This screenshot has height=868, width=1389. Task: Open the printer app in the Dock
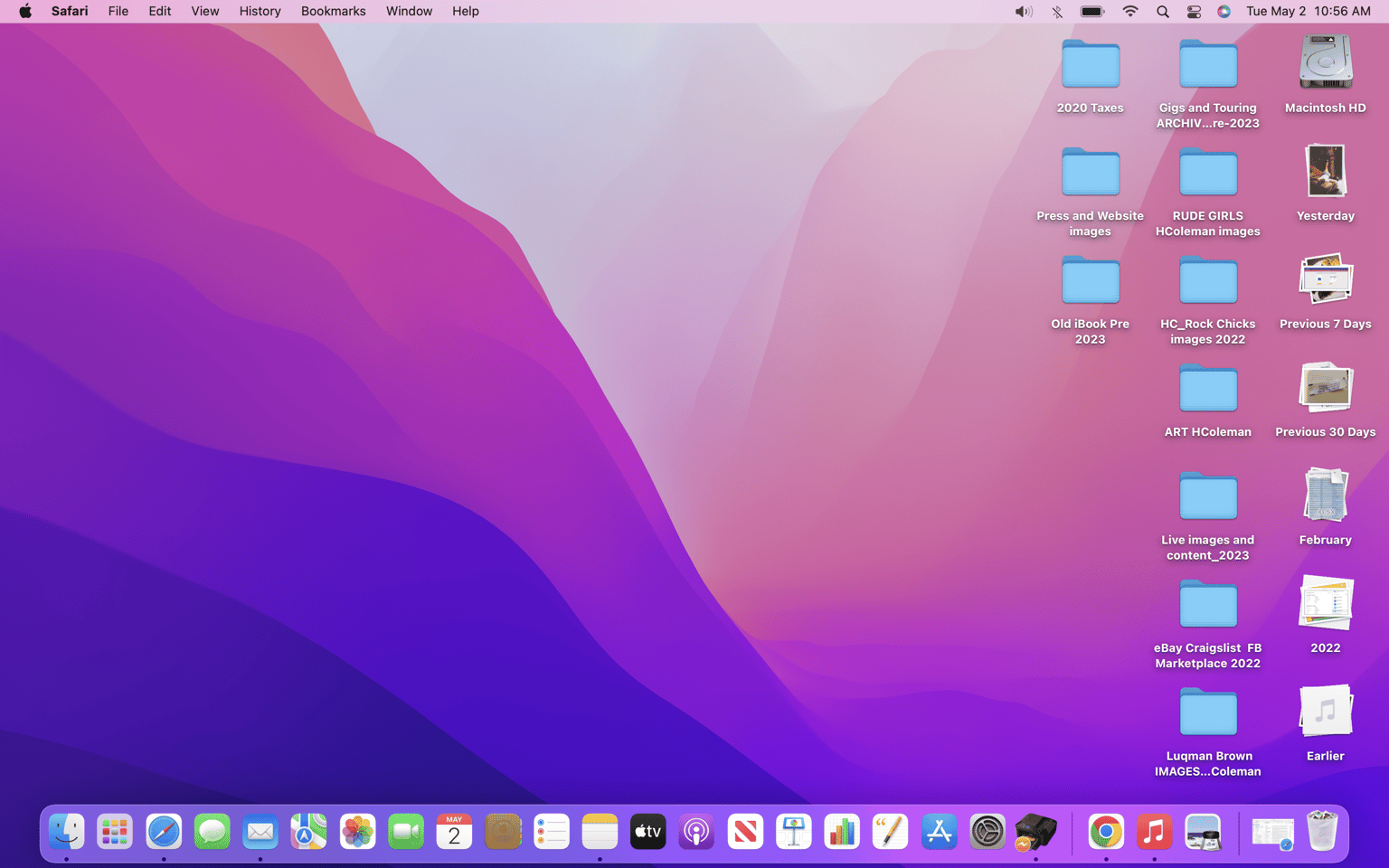coord(1035,832)
